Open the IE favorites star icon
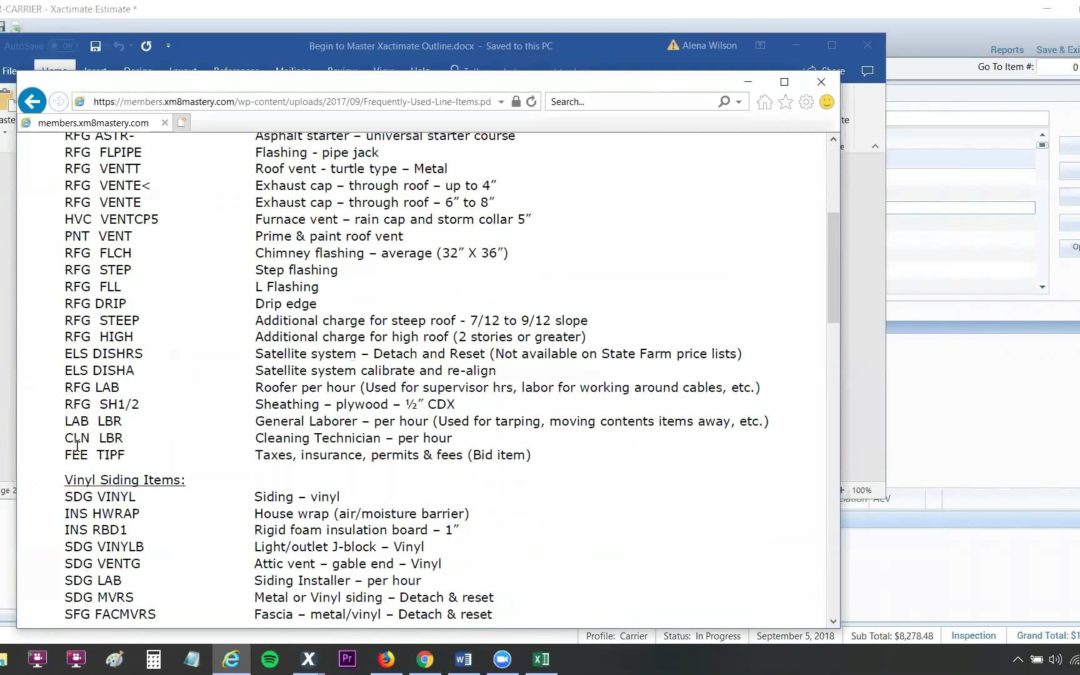Viewport: 1080px width, 675px height. [785, 102]
